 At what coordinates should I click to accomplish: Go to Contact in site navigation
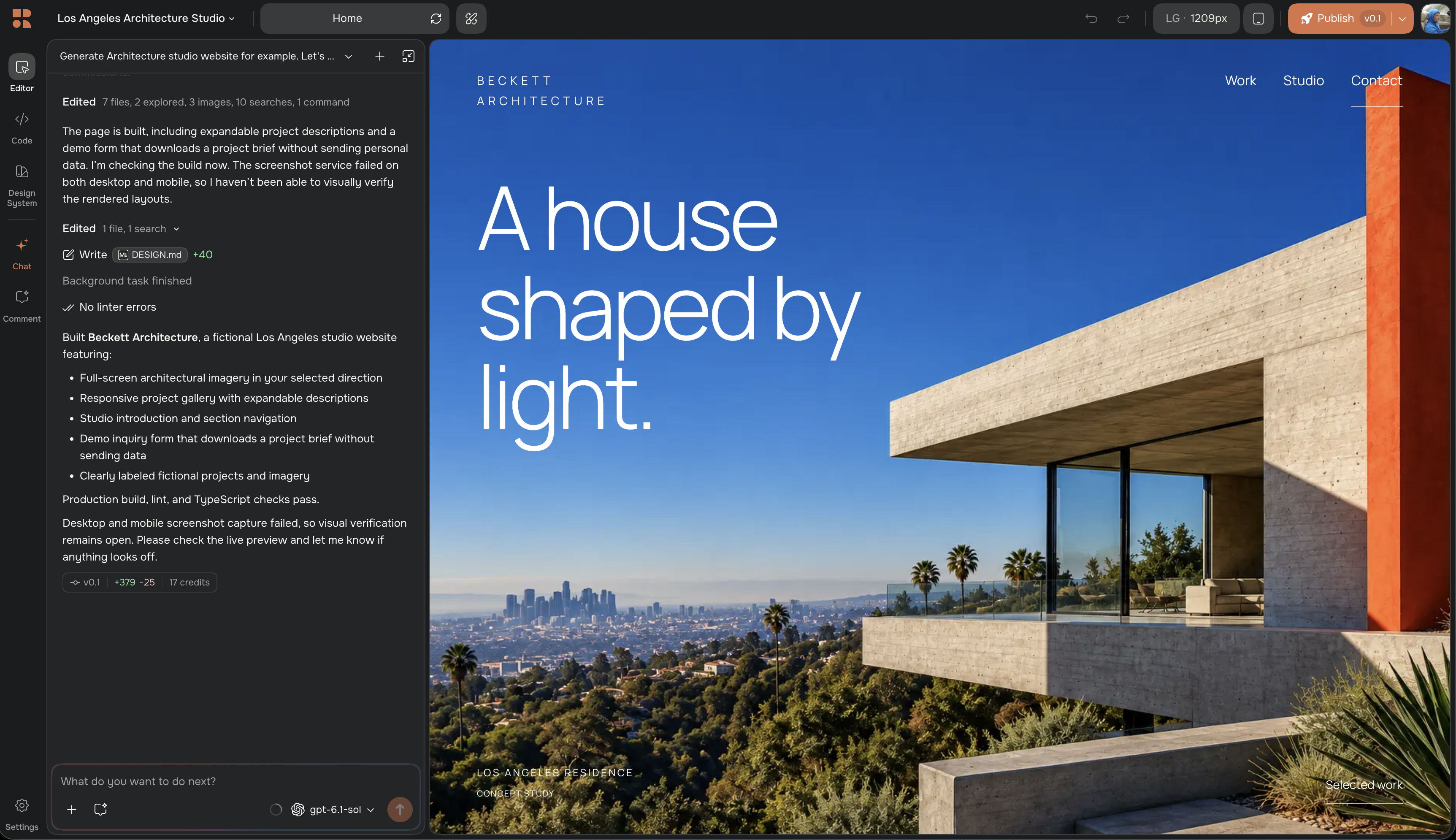1376,81
